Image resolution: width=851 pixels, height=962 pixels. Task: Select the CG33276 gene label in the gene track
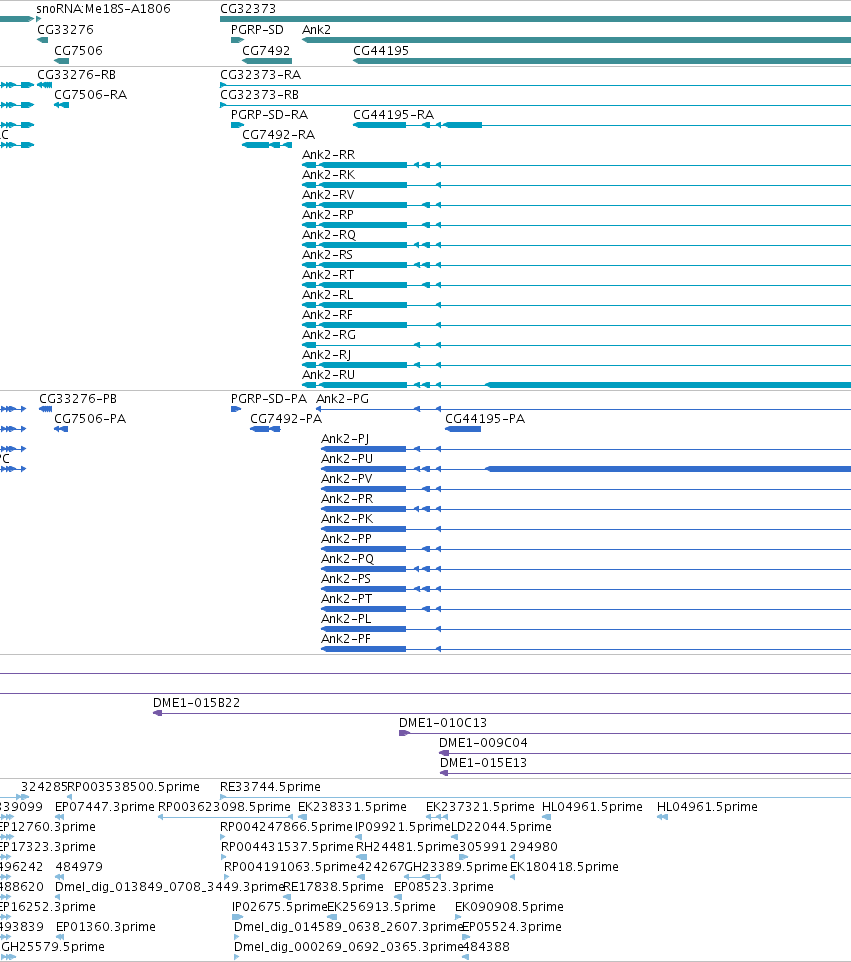tap(65, 30)
